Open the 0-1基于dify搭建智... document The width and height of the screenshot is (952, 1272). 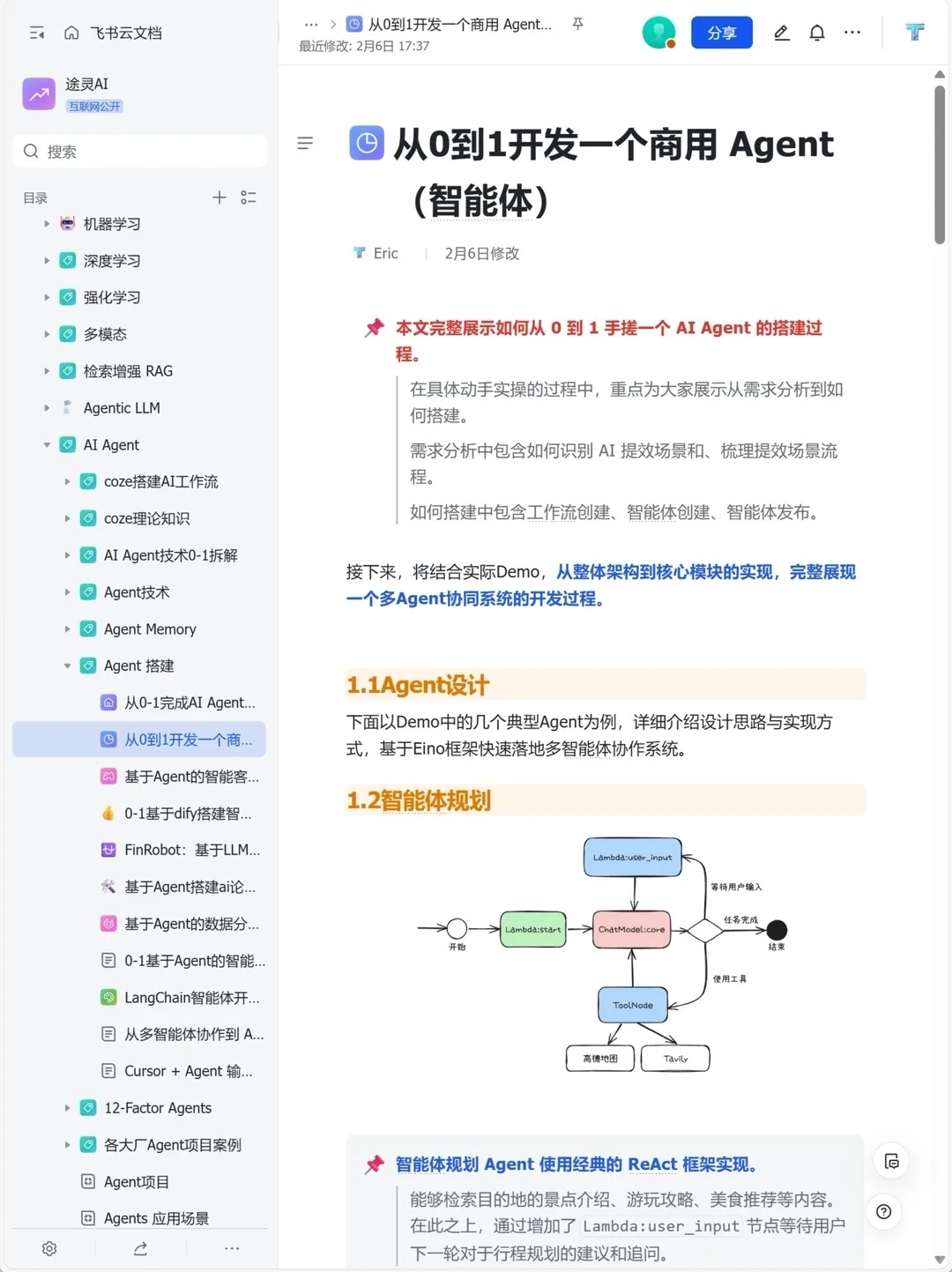click(x=188, y=814)
